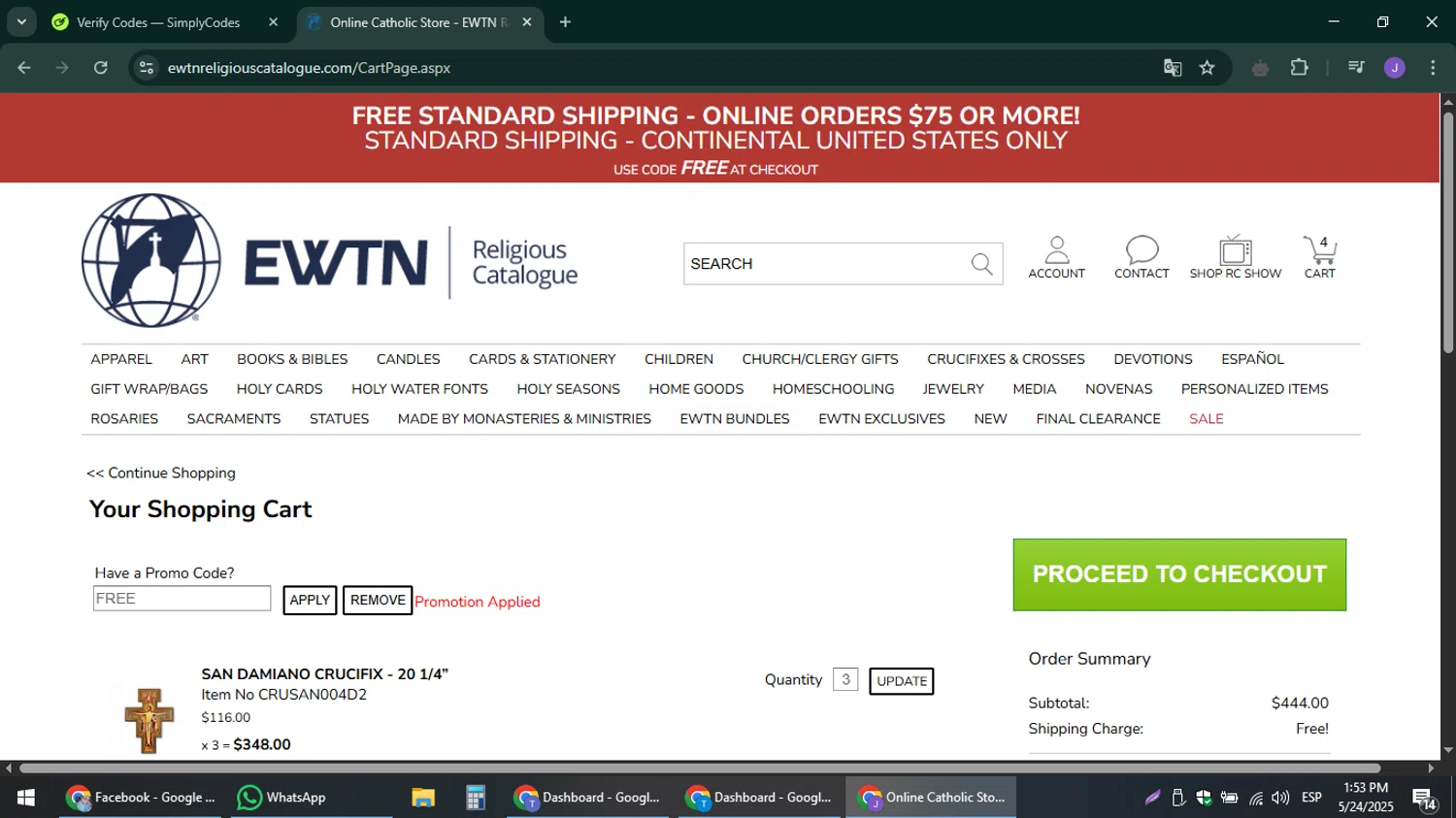
Task: Click the quantity box showing 3
Action: coord(845,680)
